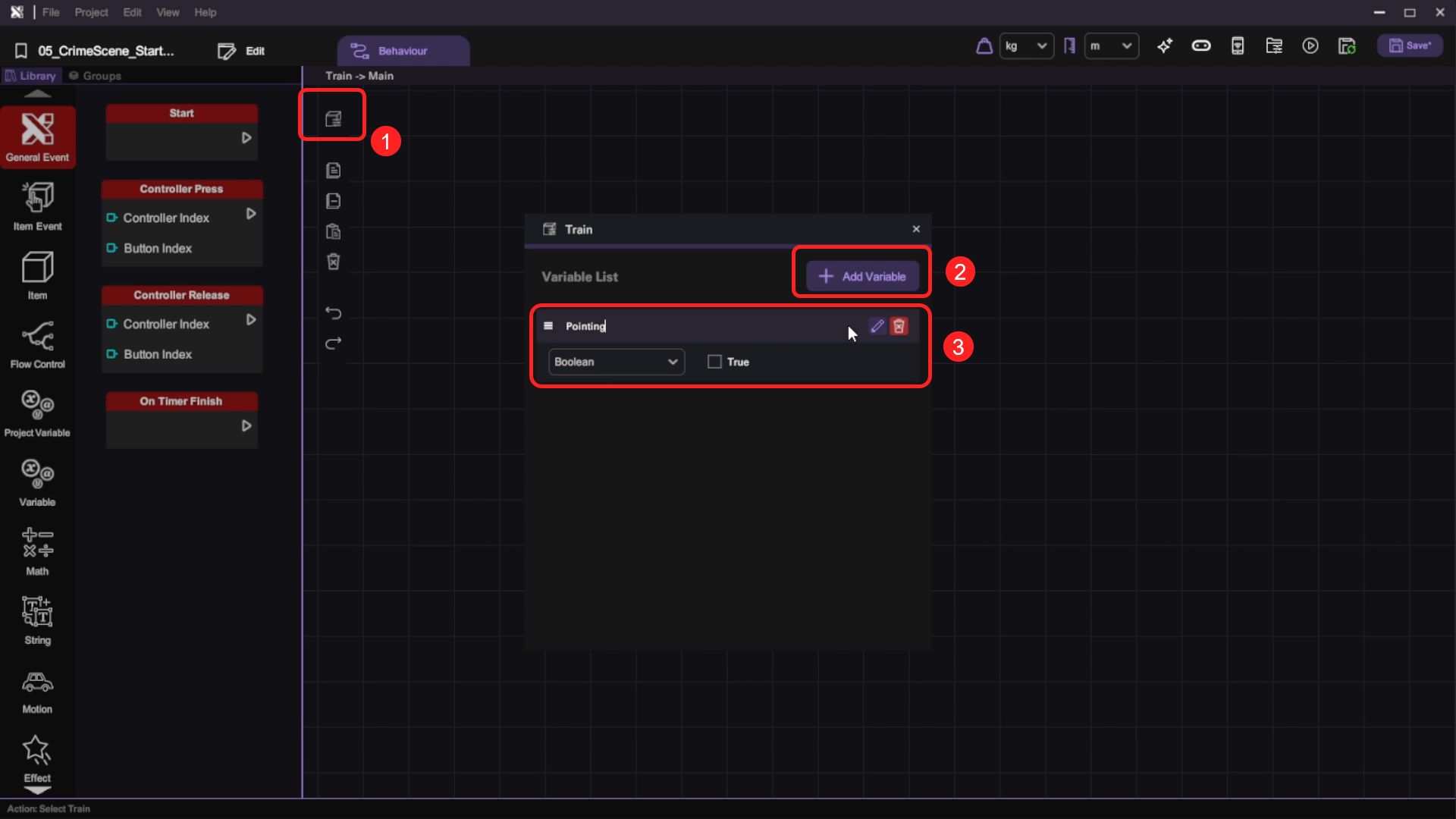Click the play preview icon in top toolbar
Viewport: 1456px width, 819px height.
click(1310, 46)
